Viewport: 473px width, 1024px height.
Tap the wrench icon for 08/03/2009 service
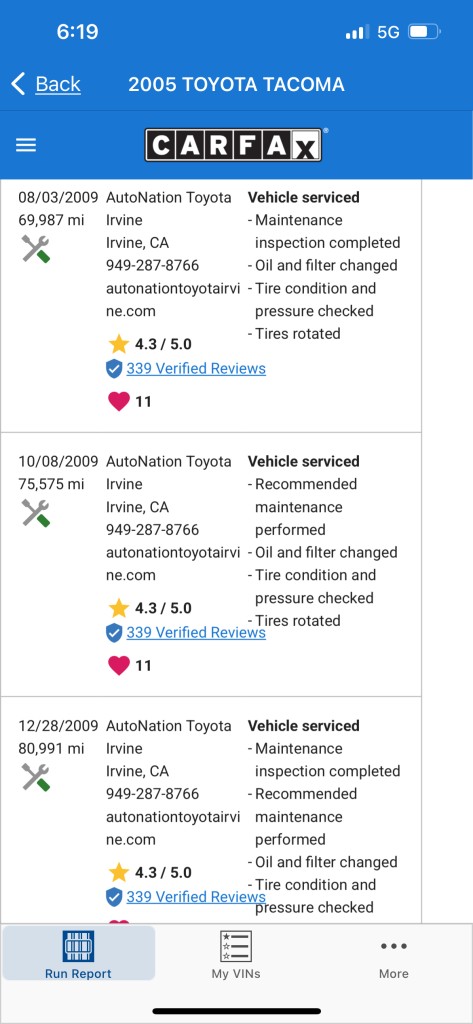pyautogui.click(x=36, y=249)
